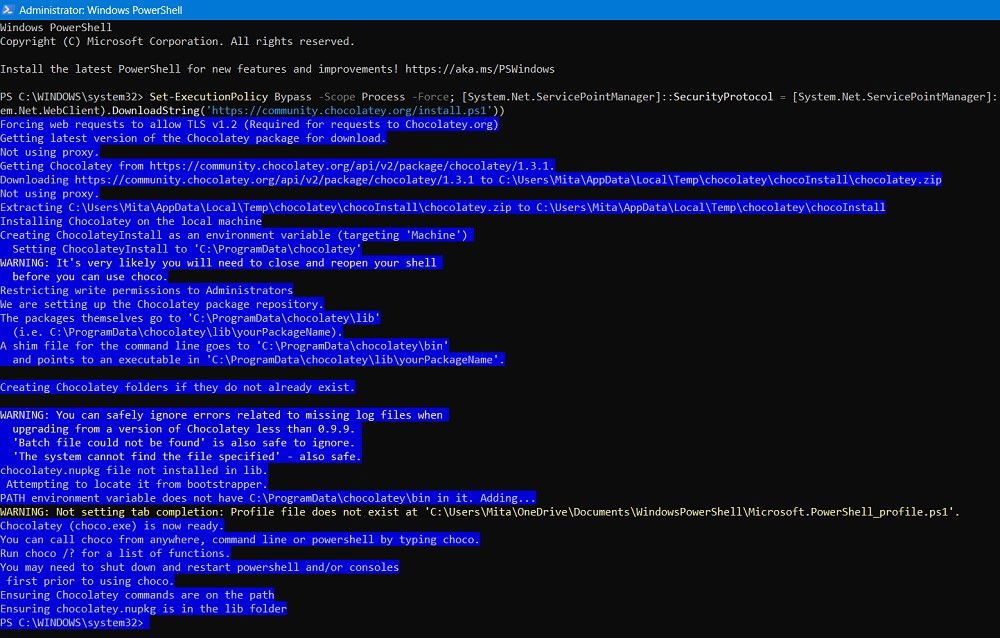Select the highlighted 'Forcing web requests' output line

tap(250, 124)
